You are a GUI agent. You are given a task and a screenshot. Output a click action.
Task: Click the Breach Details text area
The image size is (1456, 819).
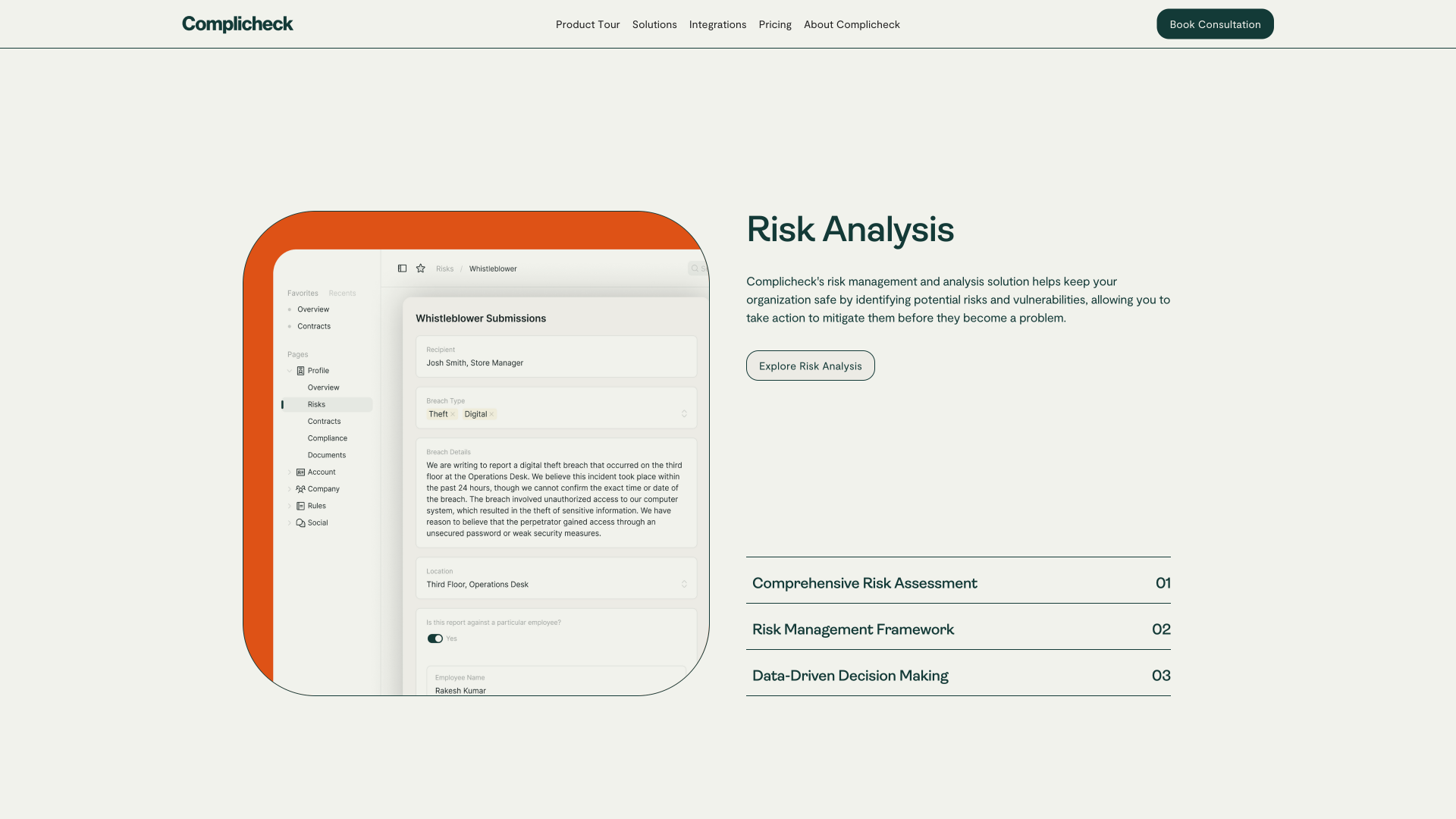click(x=556, y=493)
